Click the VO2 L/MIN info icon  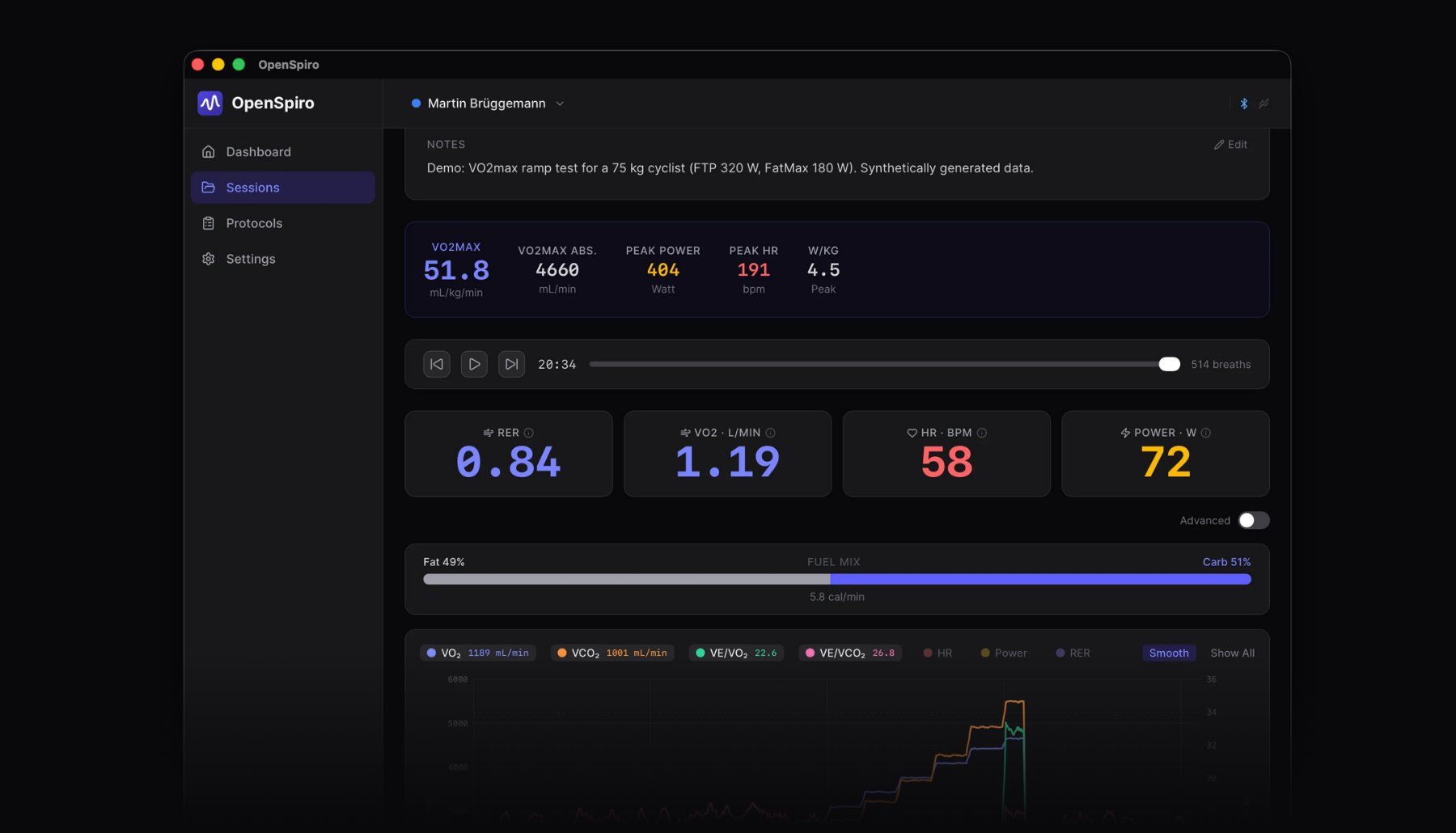tap(771, 433)
